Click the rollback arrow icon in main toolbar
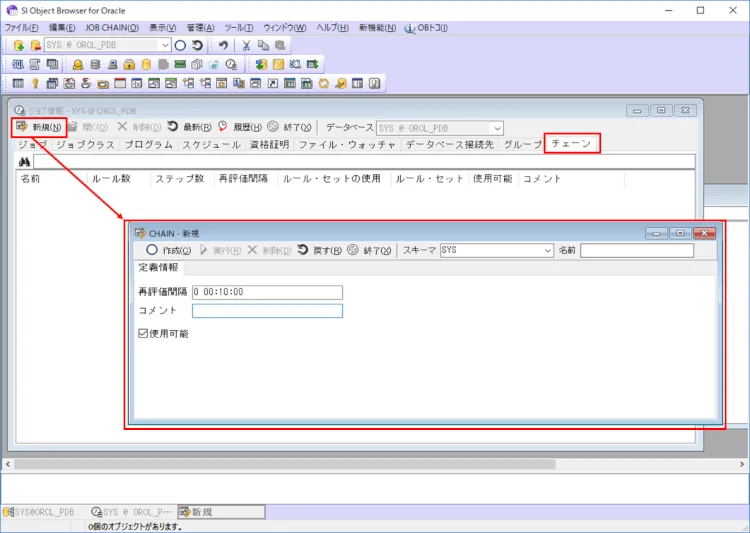 click(197, 45)
